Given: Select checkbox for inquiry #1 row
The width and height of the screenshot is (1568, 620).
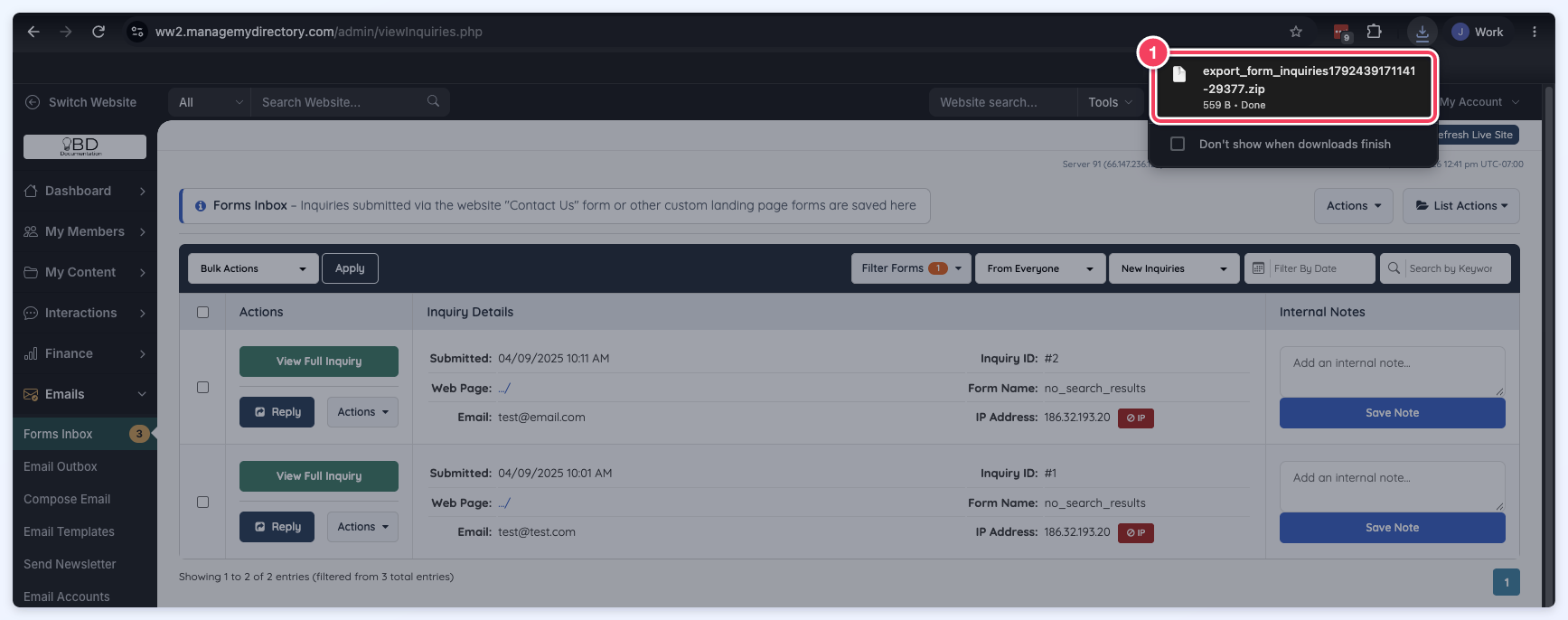Looking at the screenshot, I should pos(202,502).
